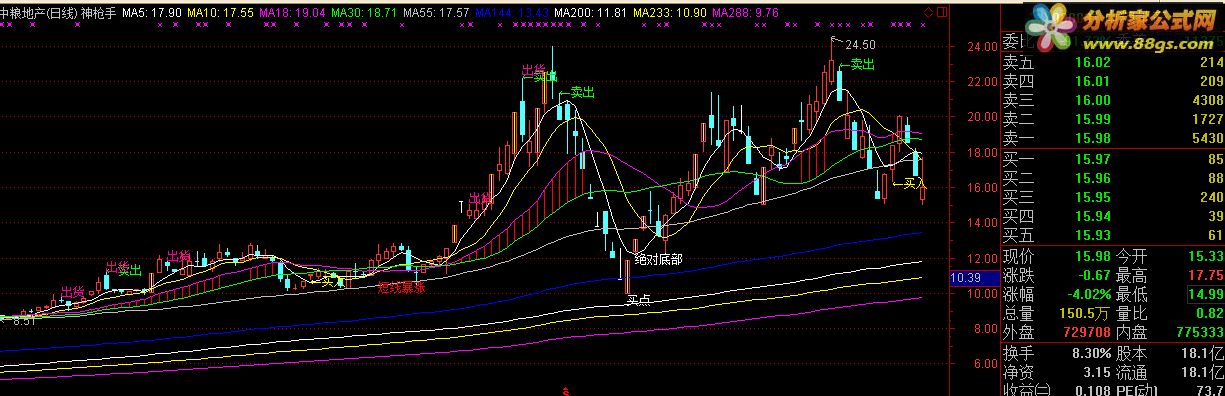Click the 10.39 price marker on axis
The width and height of the screenshot is (1225, 396).
coord(962,277)
